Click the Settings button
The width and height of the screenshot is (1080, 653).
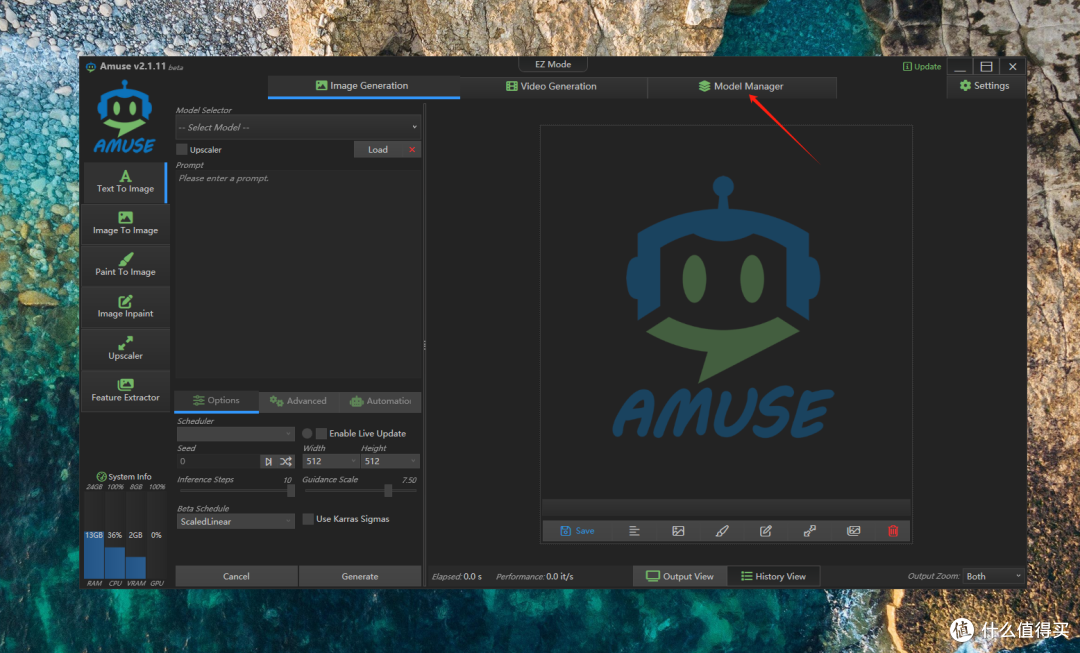pos(984,86)
